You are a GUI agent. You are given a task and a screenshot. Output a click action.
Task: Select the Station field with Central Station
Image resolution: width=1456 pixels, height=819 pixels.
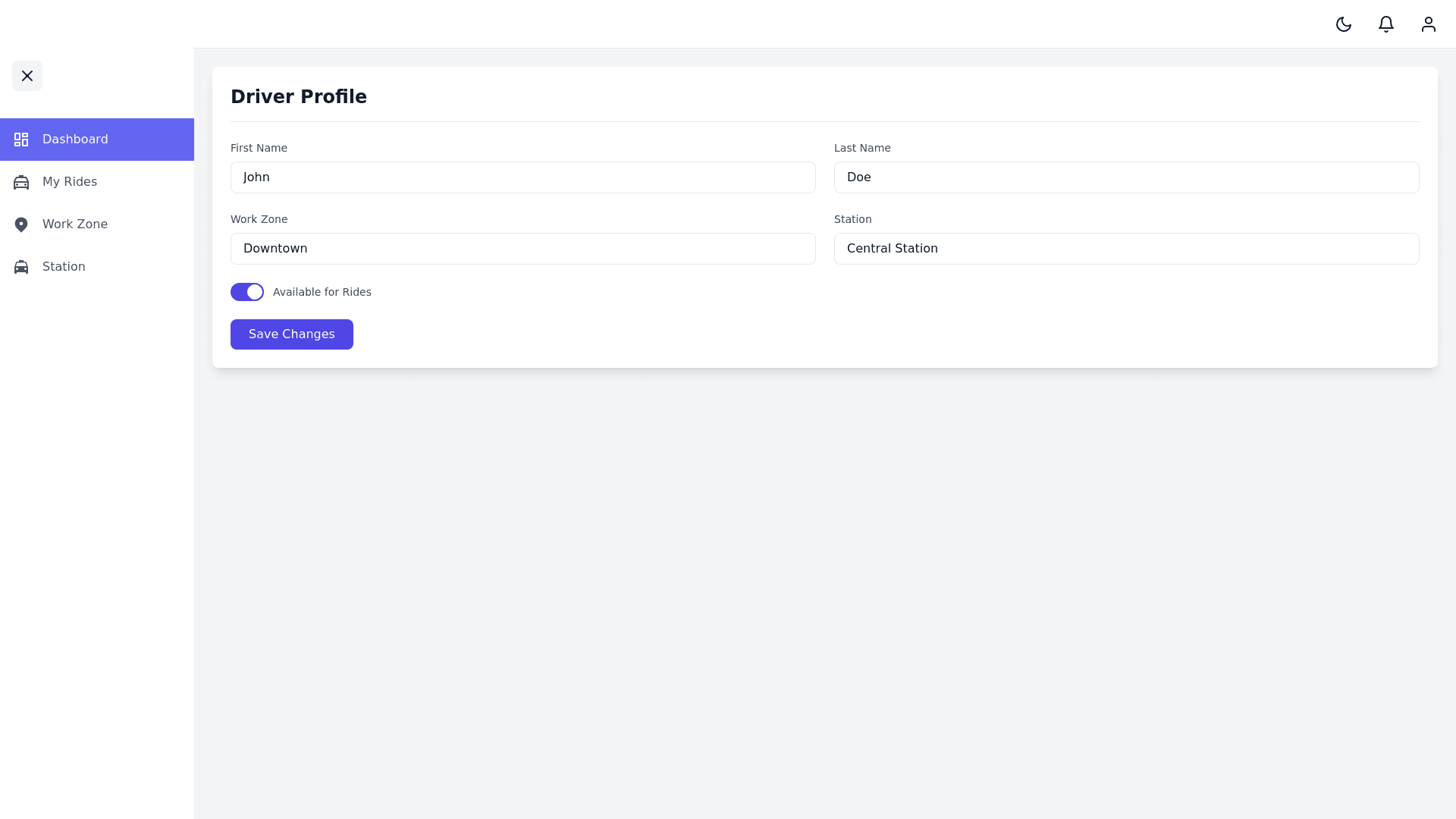point(1127,249)
